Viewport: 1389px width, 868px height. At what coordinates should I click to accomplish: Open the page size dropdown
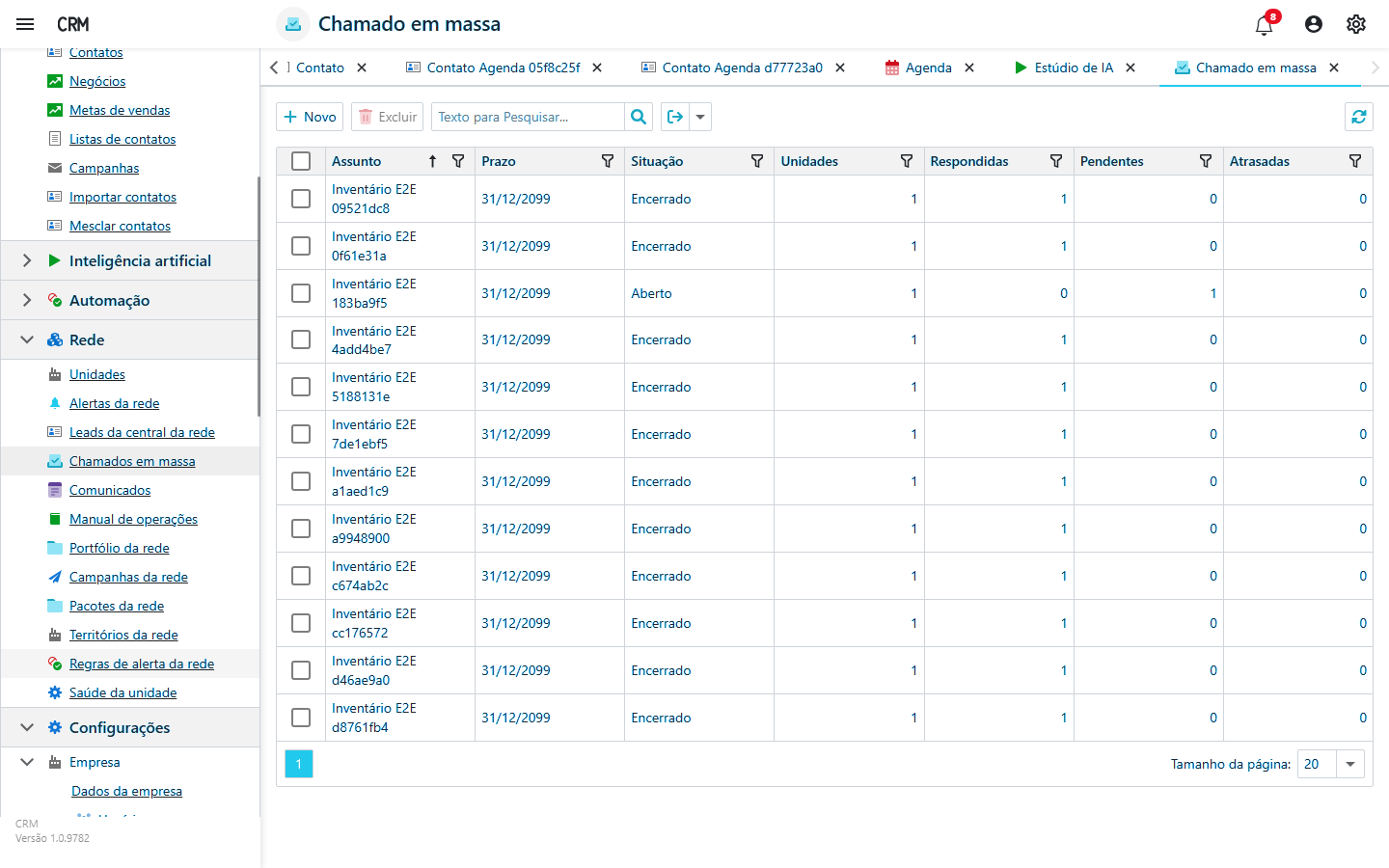click(x=1350, y=764)
